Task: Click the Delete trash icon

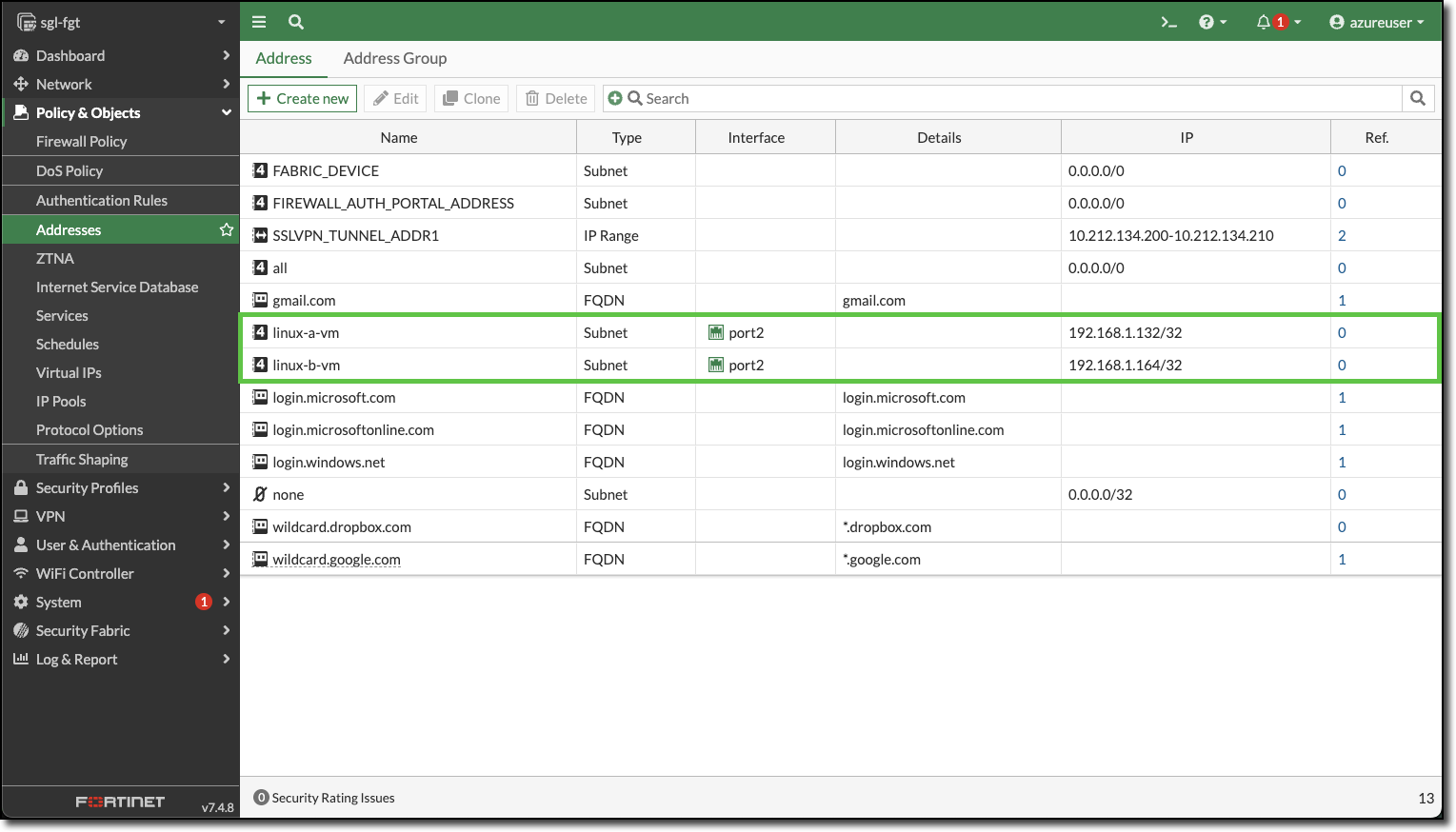Action: click(x=554, y=98)
